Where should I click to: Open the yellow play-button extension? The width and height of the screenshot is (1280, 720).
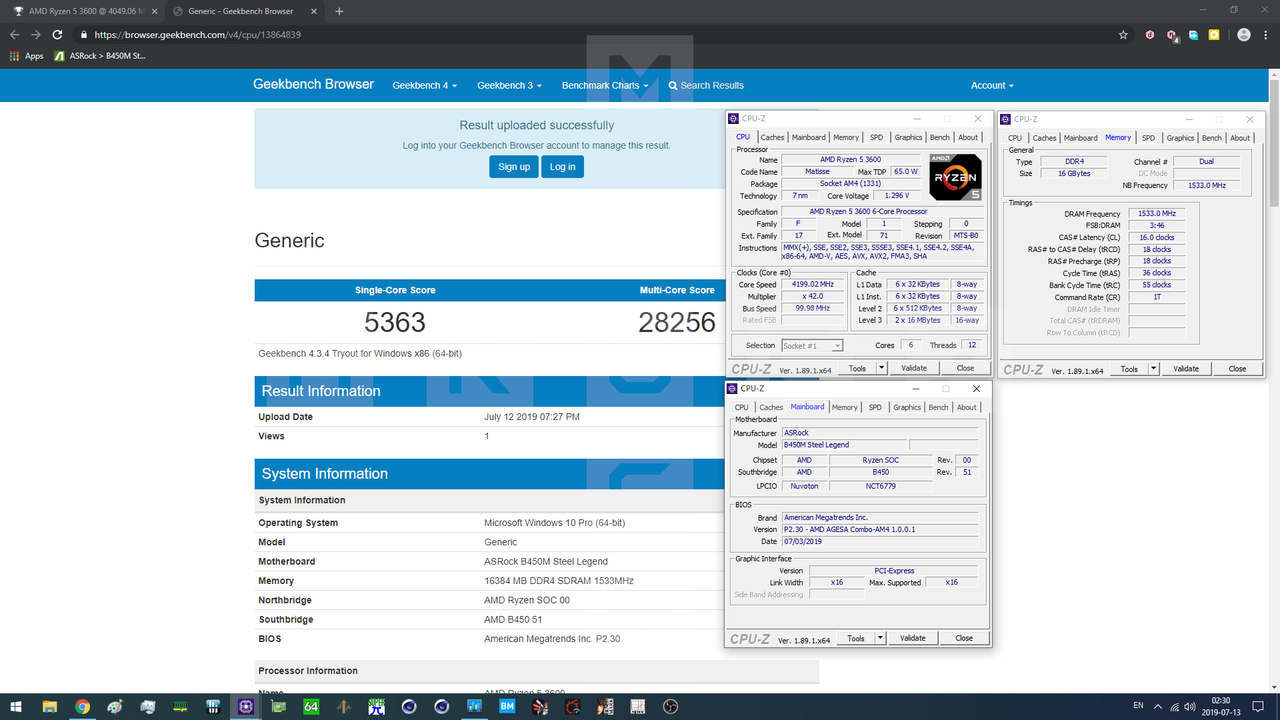click(x=1214, y=34)
